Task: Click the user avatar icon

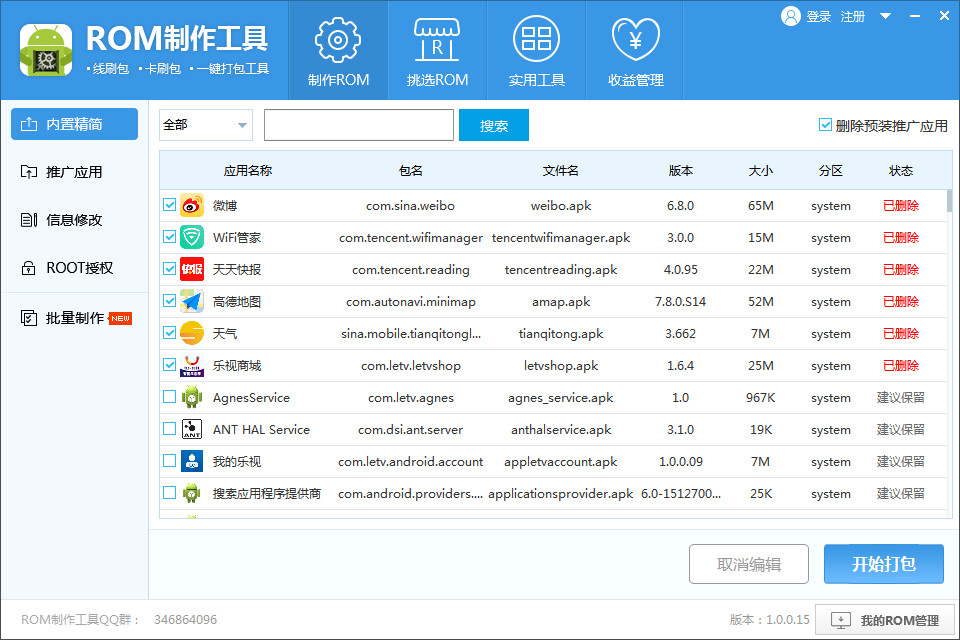Action: [790, 17]
